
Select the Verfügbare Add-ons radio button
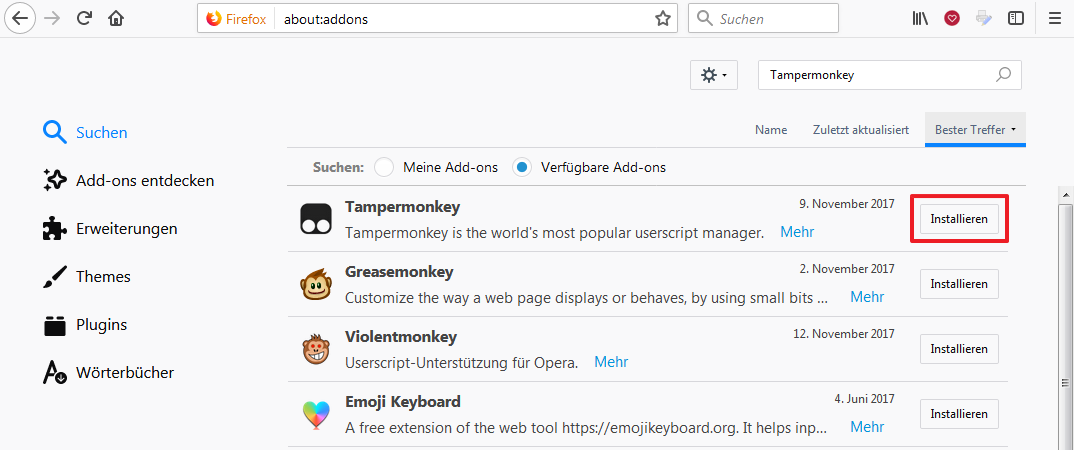pyautogui.click(x=523, y=167)
